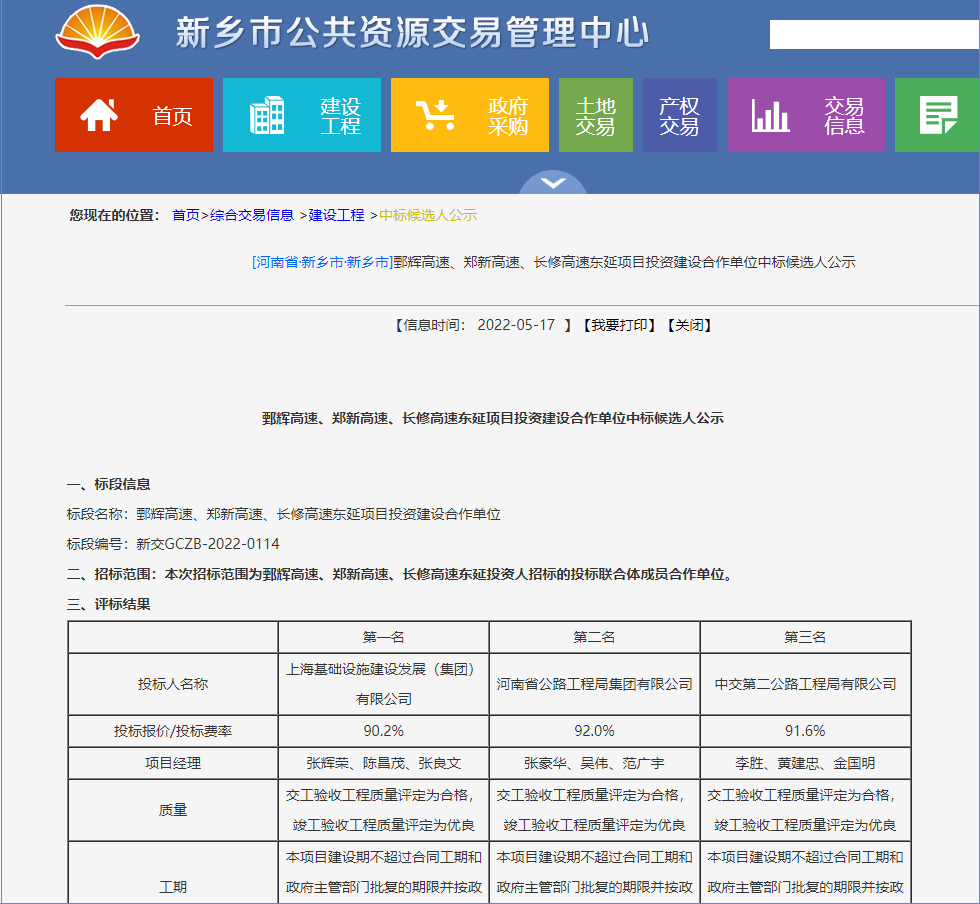Click the bar chart icon on 交易信息 tile
The width and height of the screenshot is (980, 904).
(771, 115)
